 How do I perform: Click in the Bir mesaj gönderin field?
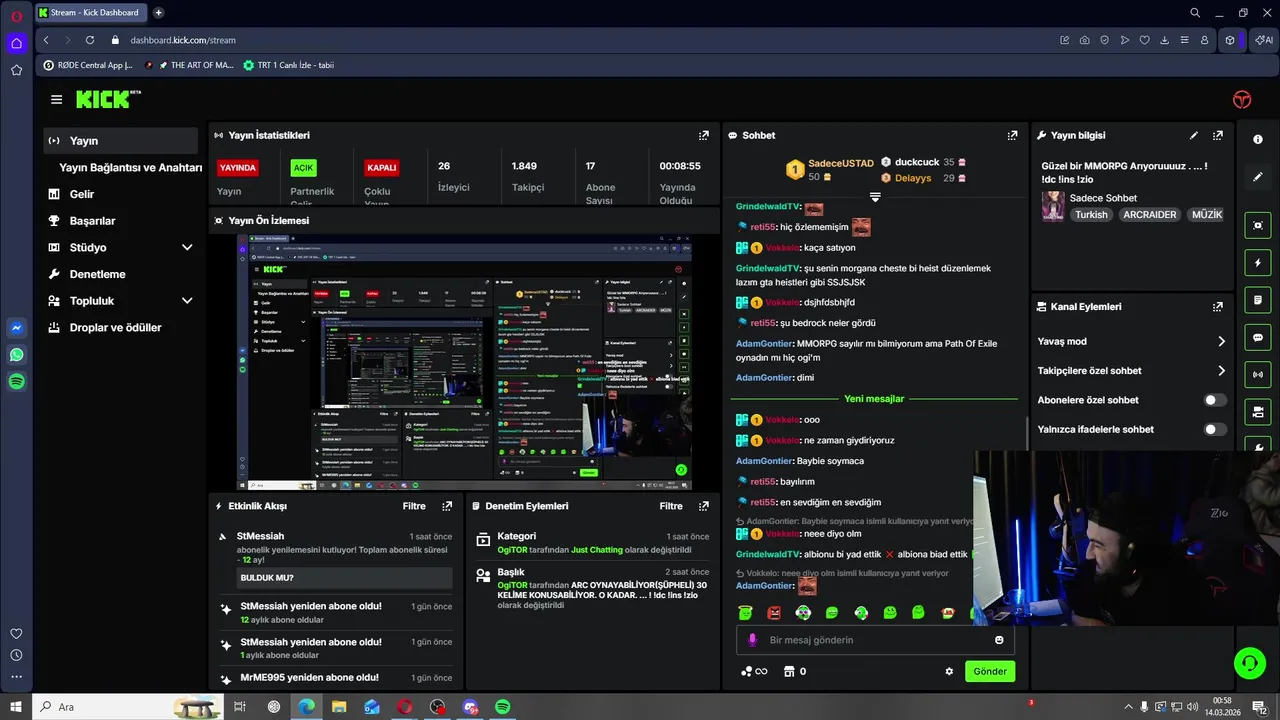click(x=875, y=640)
